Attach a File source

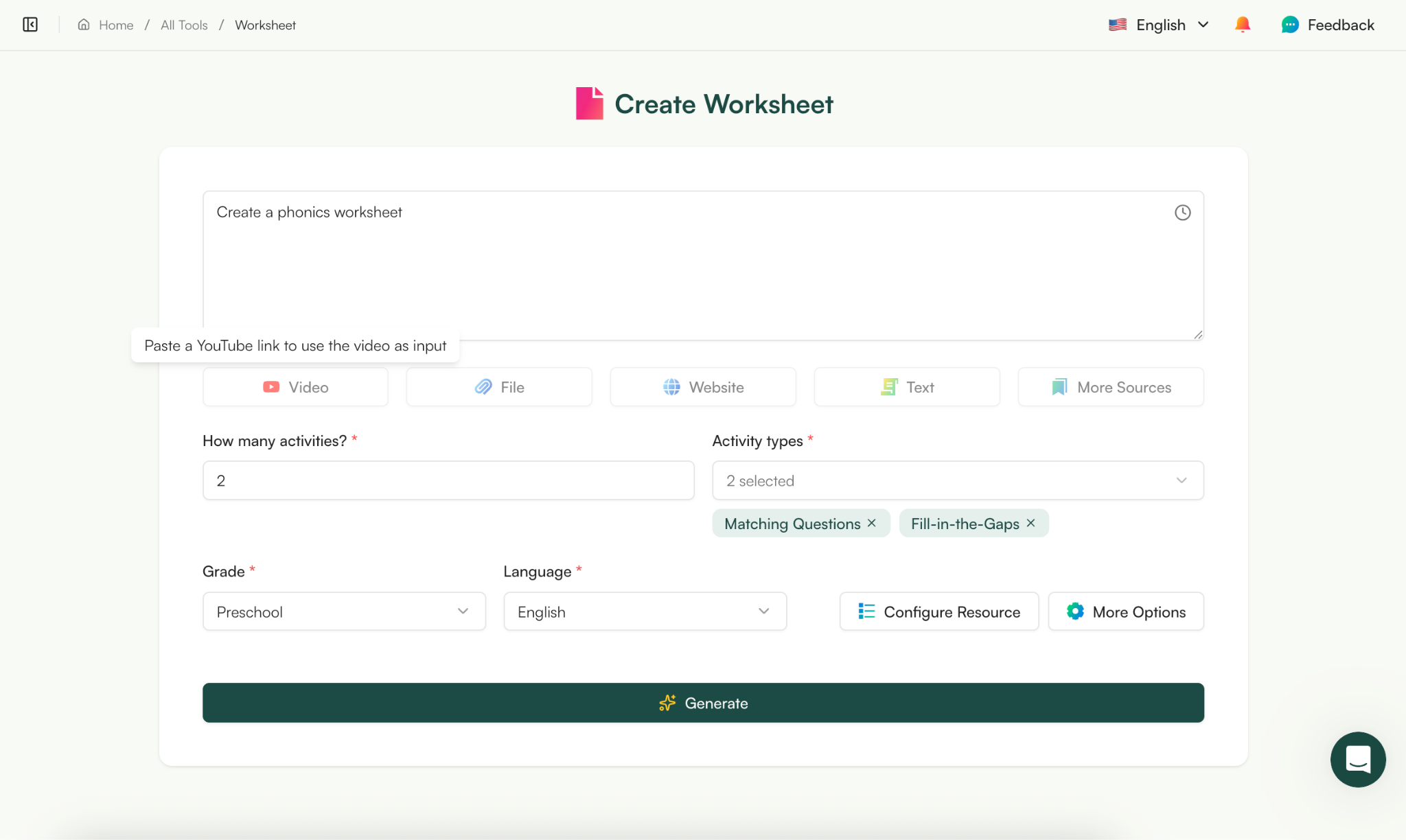(499, 387)
